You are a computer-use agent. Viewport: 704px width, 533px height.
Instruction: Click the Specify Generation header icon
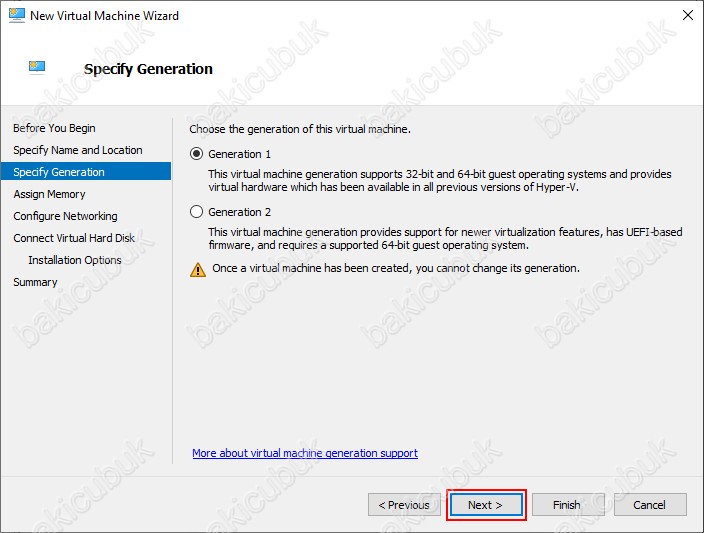pos(37,67)
